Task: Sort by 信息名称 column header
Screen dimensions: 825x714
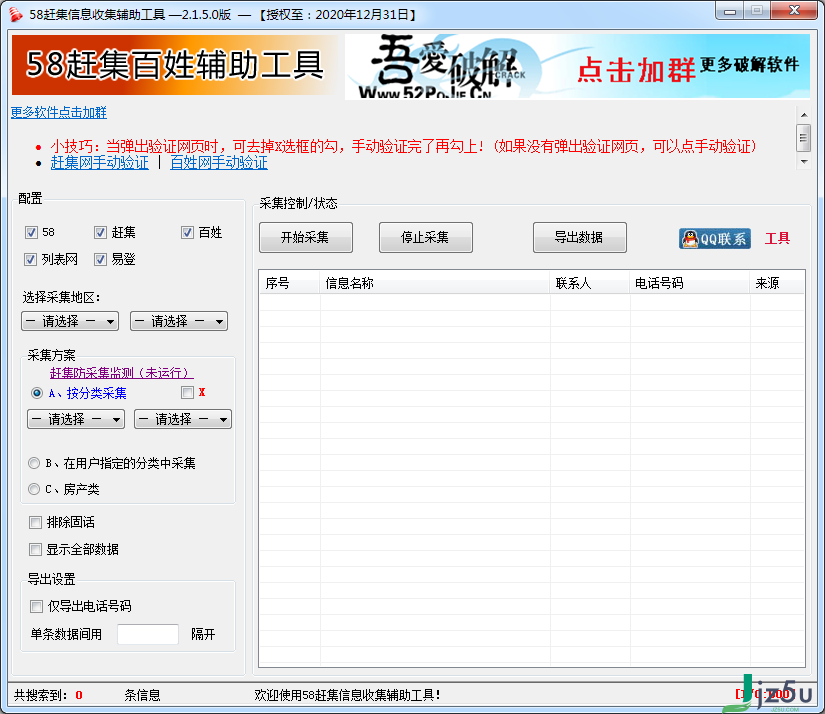Action: tap(435, 283)
